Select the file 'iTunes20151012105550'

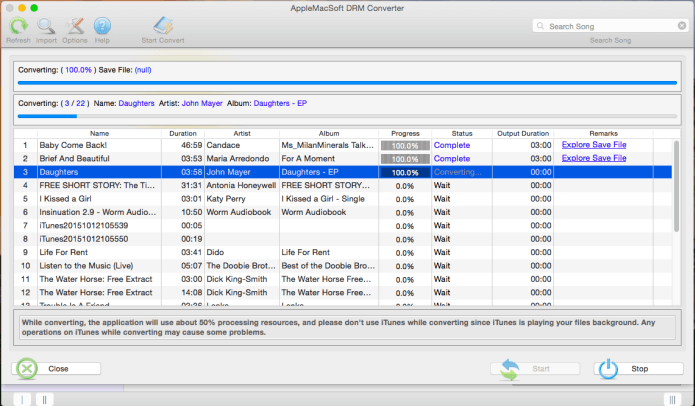pos(84,239)
